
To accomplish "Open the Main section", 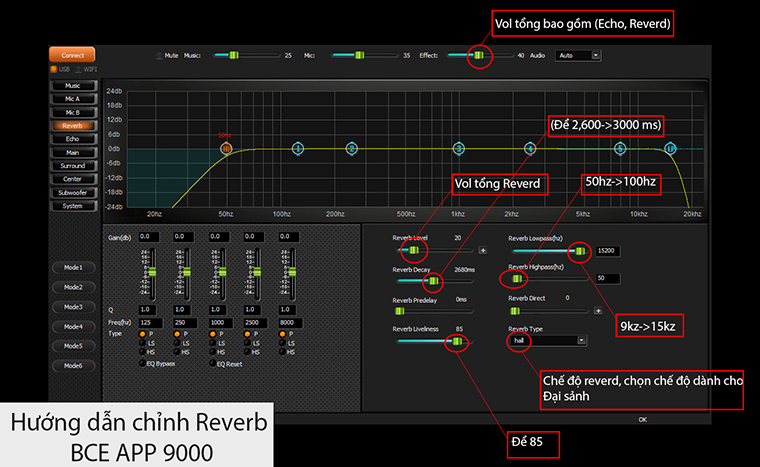I will (x=73, y=153).
